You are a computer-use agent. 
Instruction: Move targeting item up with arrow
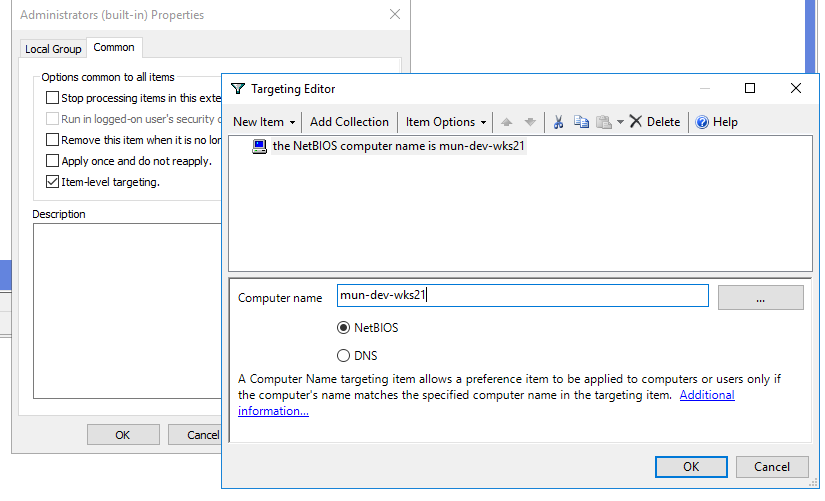coord(507,122)
